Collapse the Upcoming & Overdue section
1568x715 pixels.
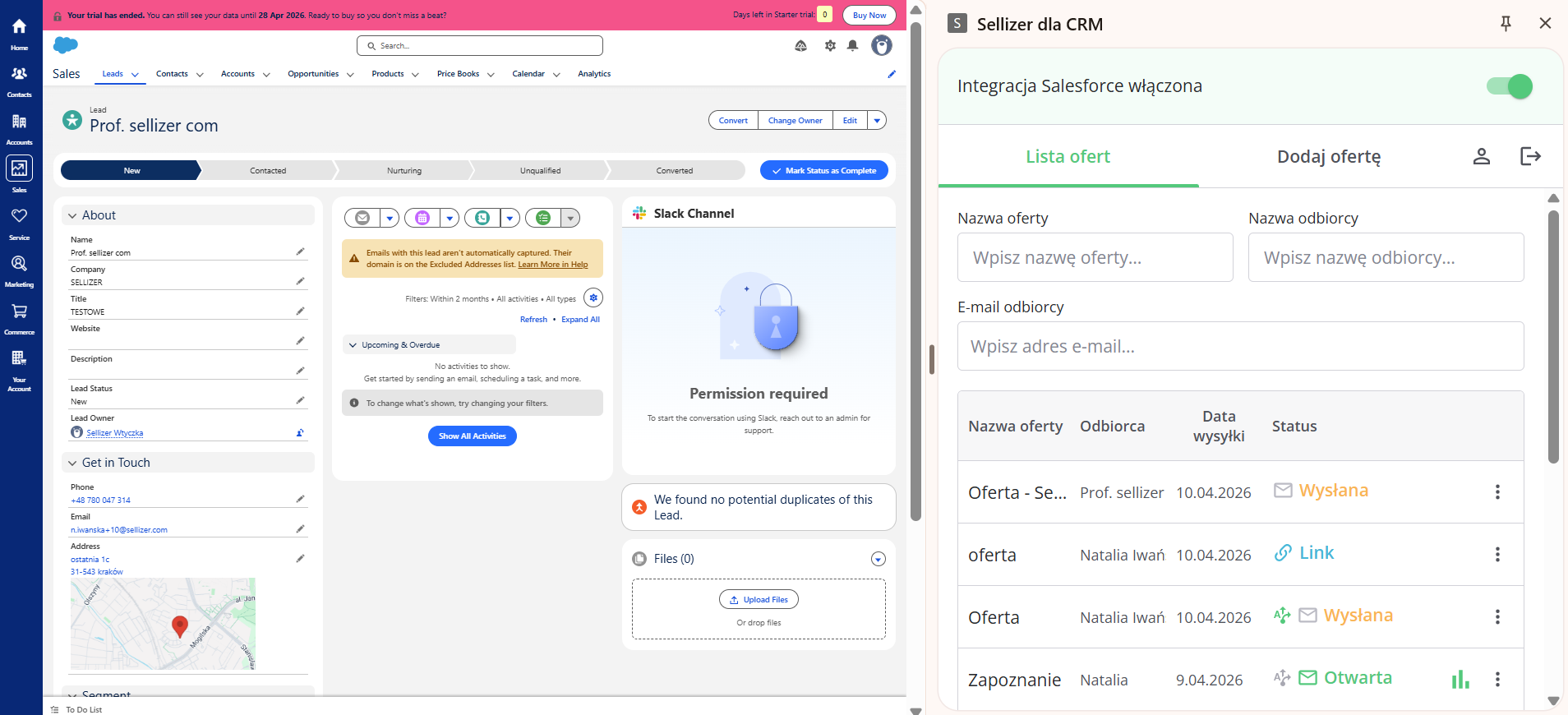point(353,345)
